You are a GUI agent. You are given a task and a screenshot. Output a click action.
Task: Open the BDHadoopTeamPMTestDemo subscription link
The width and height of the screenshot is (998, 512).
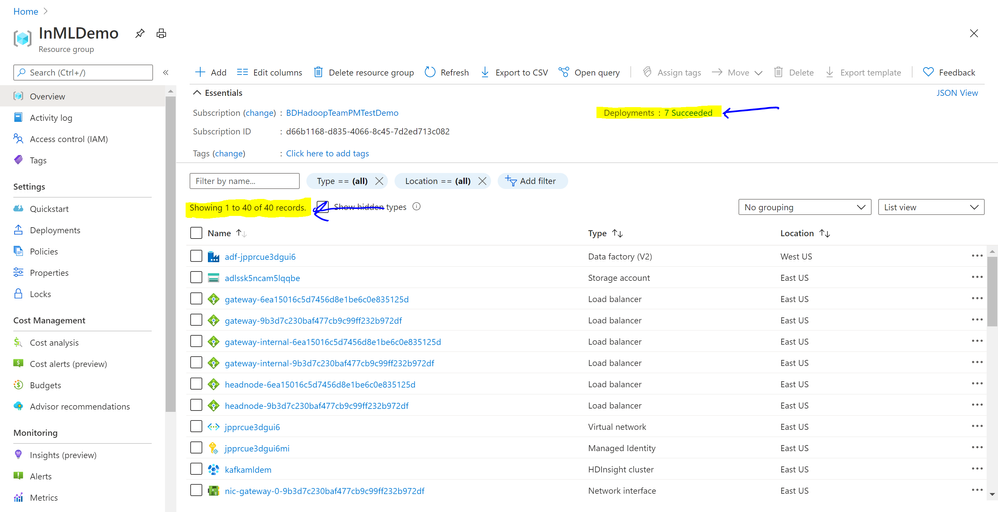coord(342,113)
